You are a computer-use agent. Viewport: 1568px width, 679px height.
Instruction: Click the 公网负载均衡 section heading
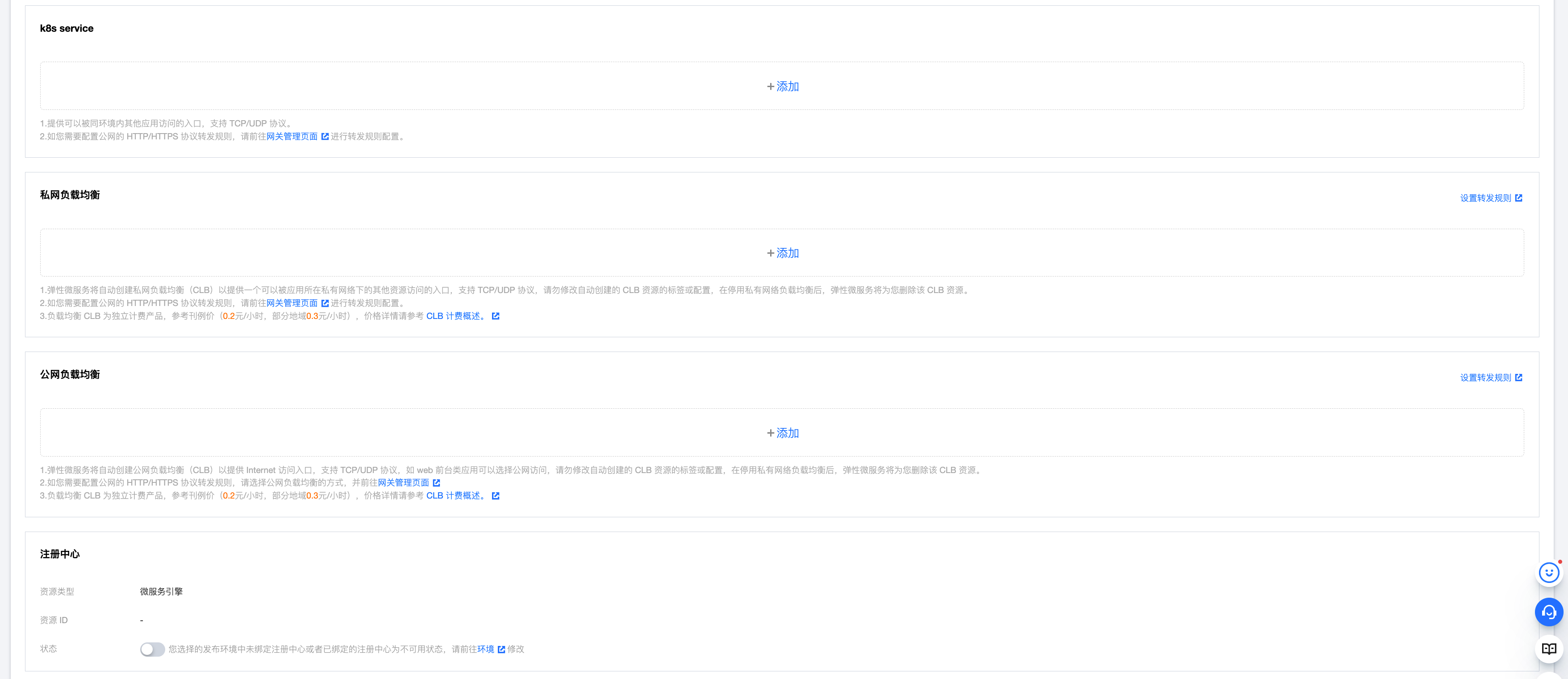point(69,374)
